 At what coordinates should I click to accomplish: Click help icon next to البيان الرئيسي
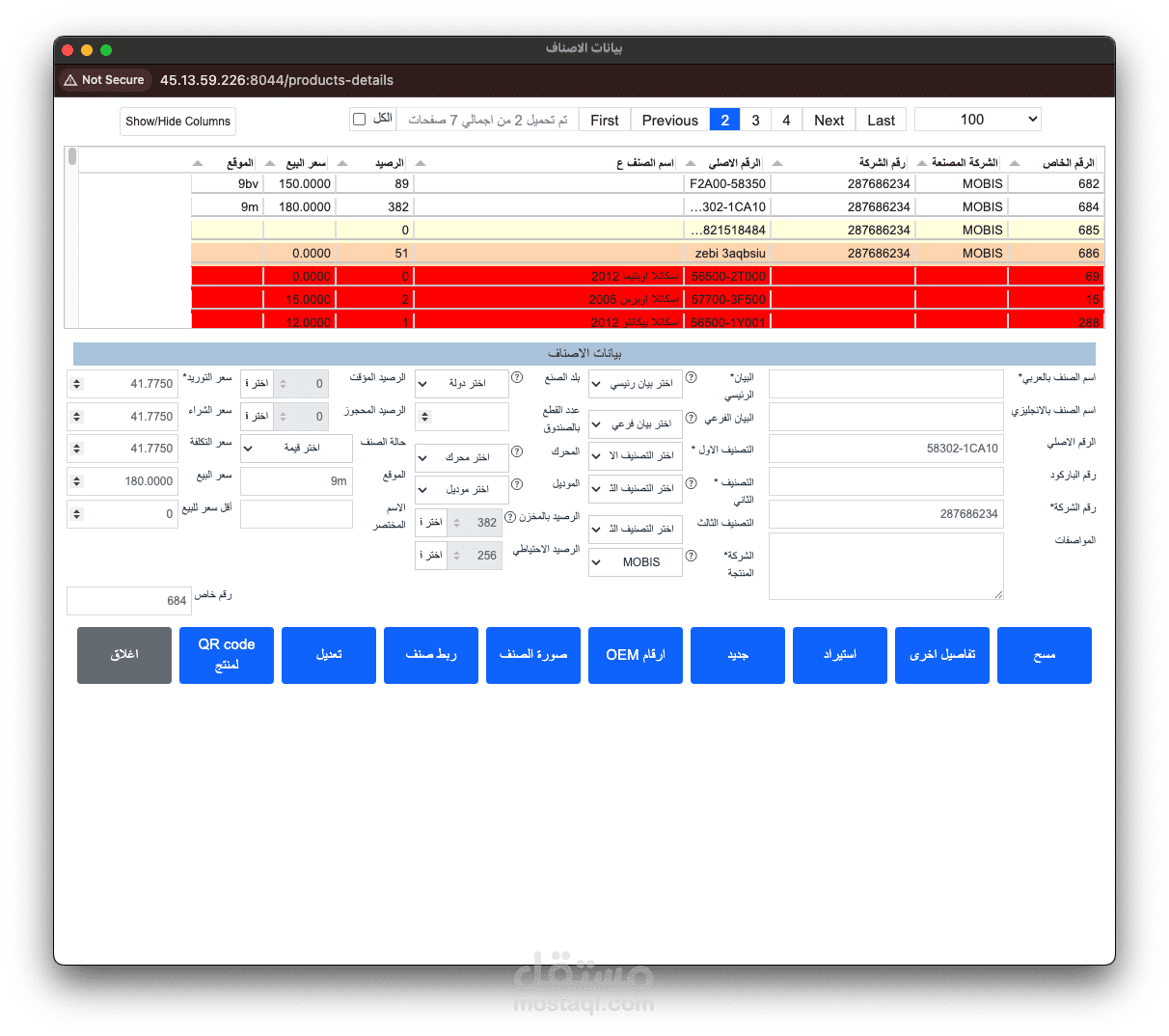click(x=691, y=378)
